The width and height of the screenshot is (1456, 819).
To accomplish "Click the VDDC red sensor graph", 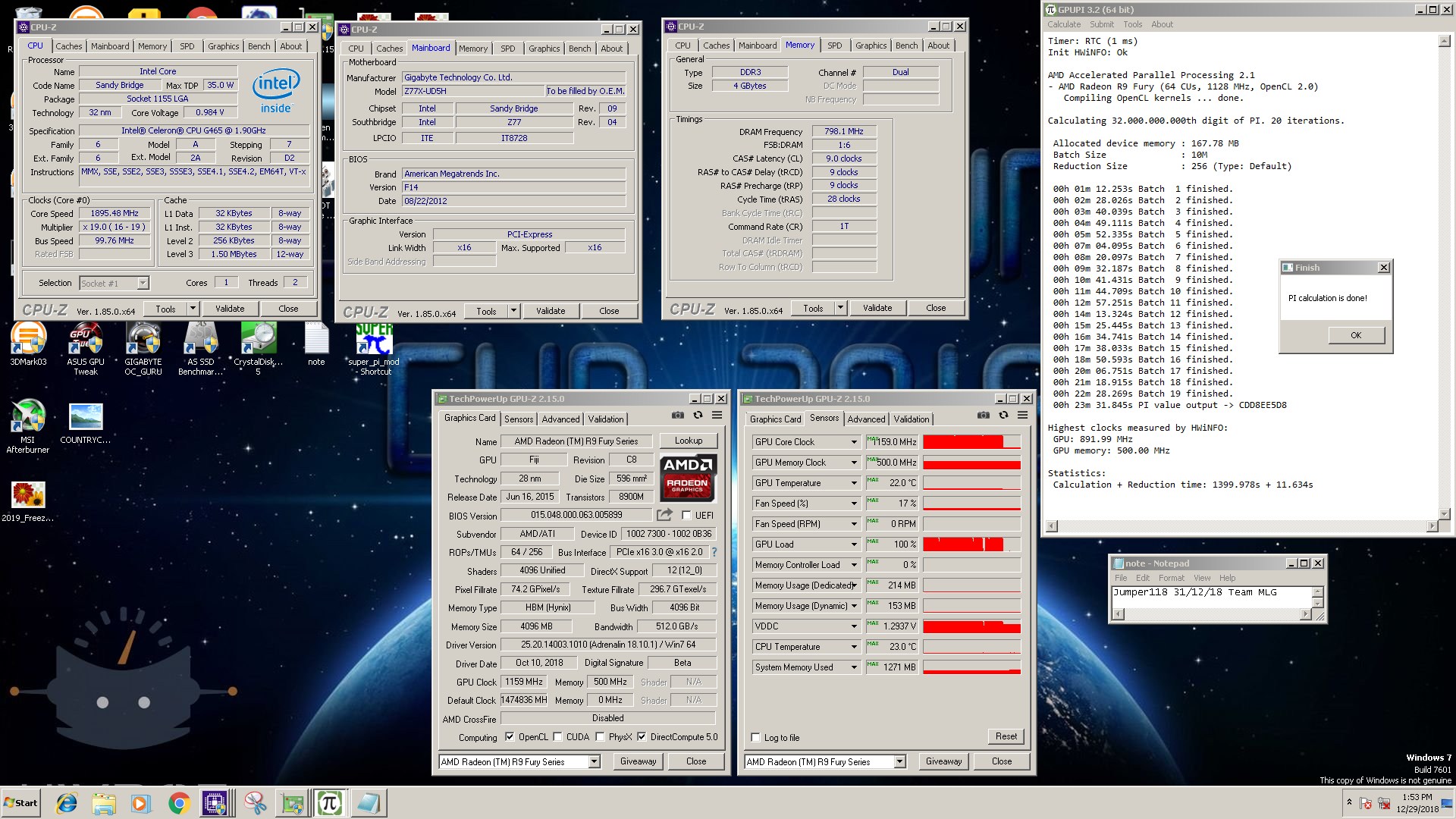I will [971, 626].
